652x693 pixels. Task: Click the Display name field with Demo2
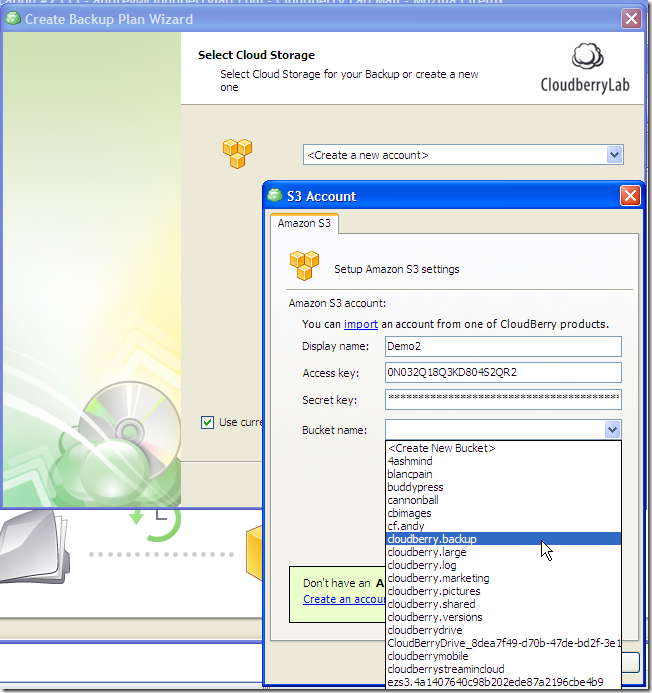(x=503, y=346)
